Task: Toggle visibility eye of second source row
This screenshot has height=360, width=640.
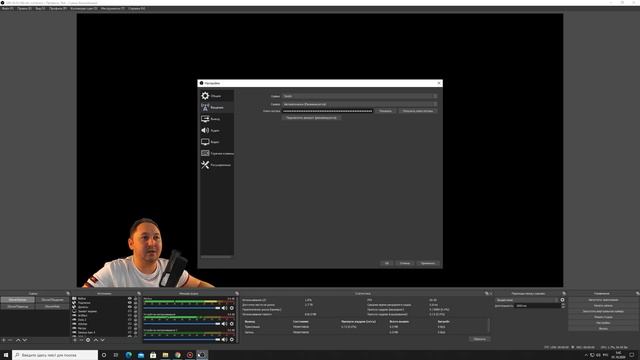Action: [x=130, y=302]
